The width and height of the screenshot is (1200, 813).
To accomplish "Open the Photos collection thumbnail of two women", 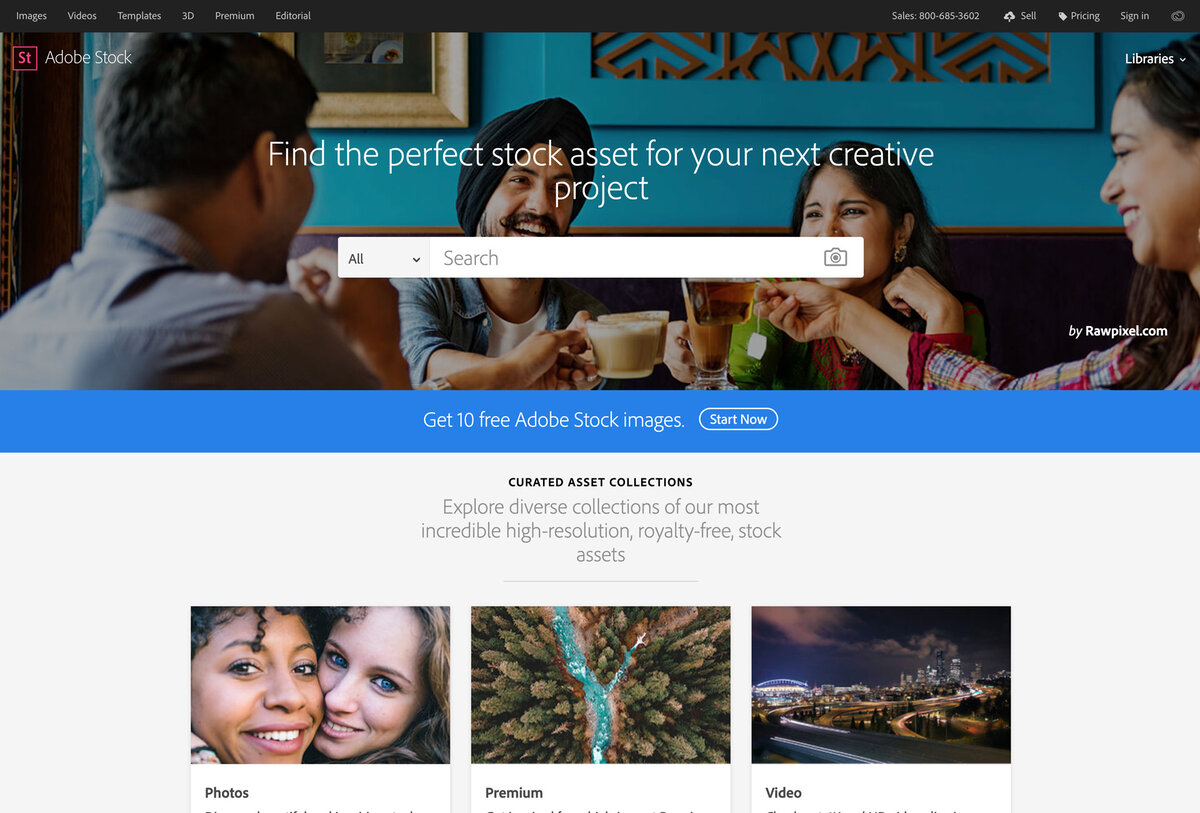I will 320,685.
